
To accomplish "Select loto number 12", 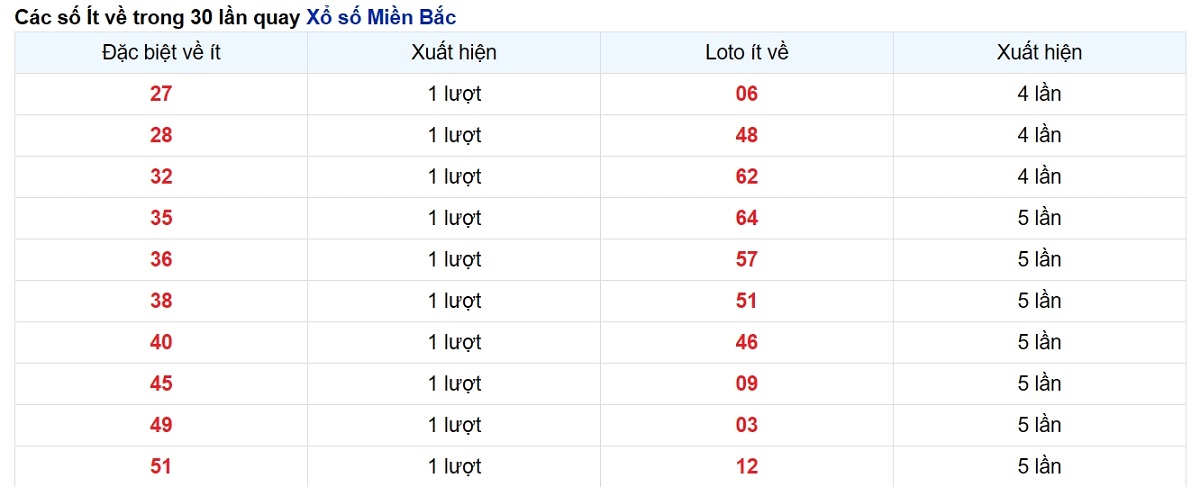I will point(747,466).
